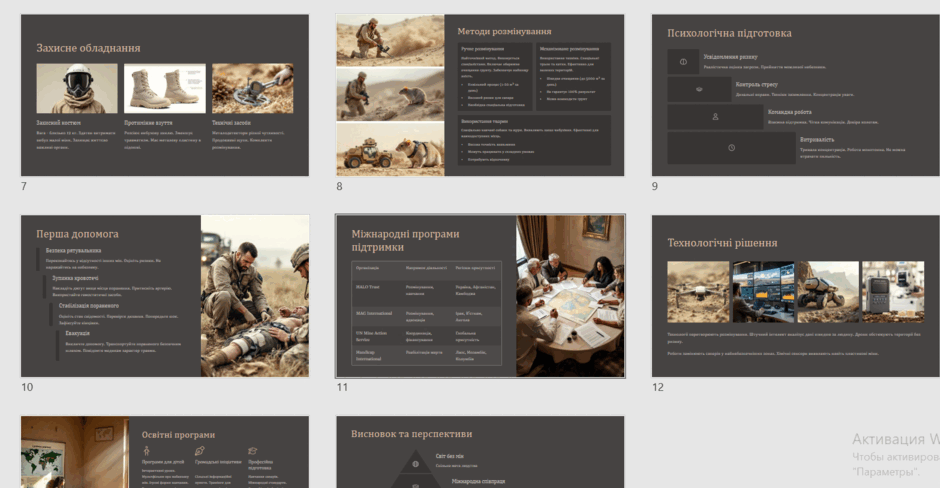Select the Перша допомога slide
940x488 pixels.
point(165,296)
